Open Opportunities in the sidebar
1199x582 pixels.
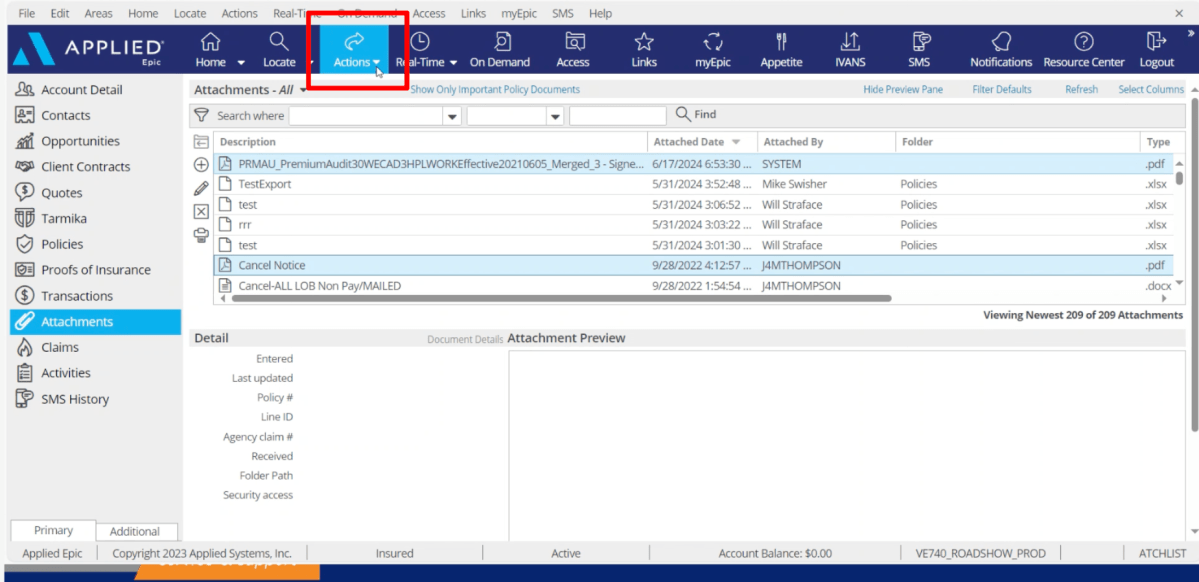(80, 141)
